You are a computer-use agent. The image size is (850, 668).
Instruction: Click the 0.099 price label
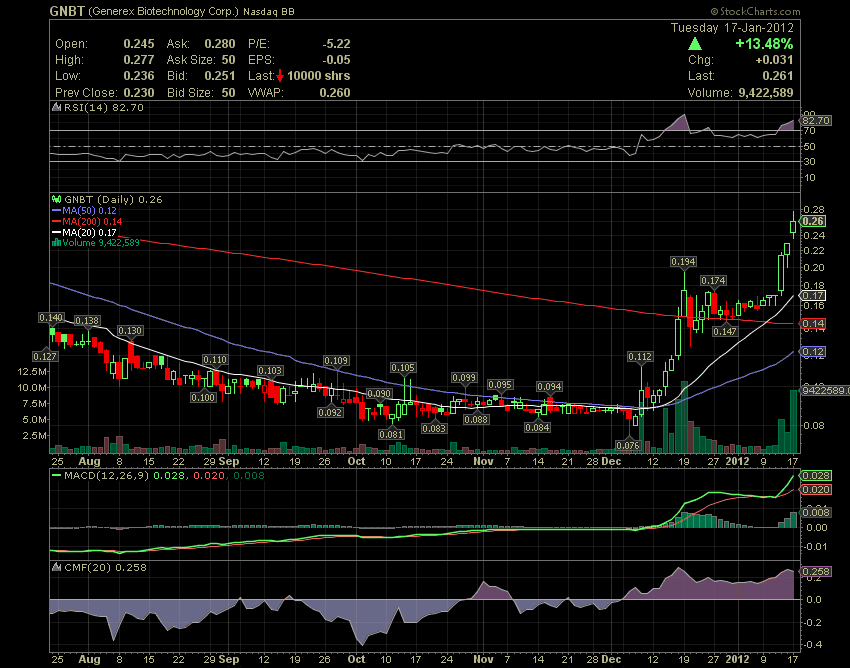464,377
